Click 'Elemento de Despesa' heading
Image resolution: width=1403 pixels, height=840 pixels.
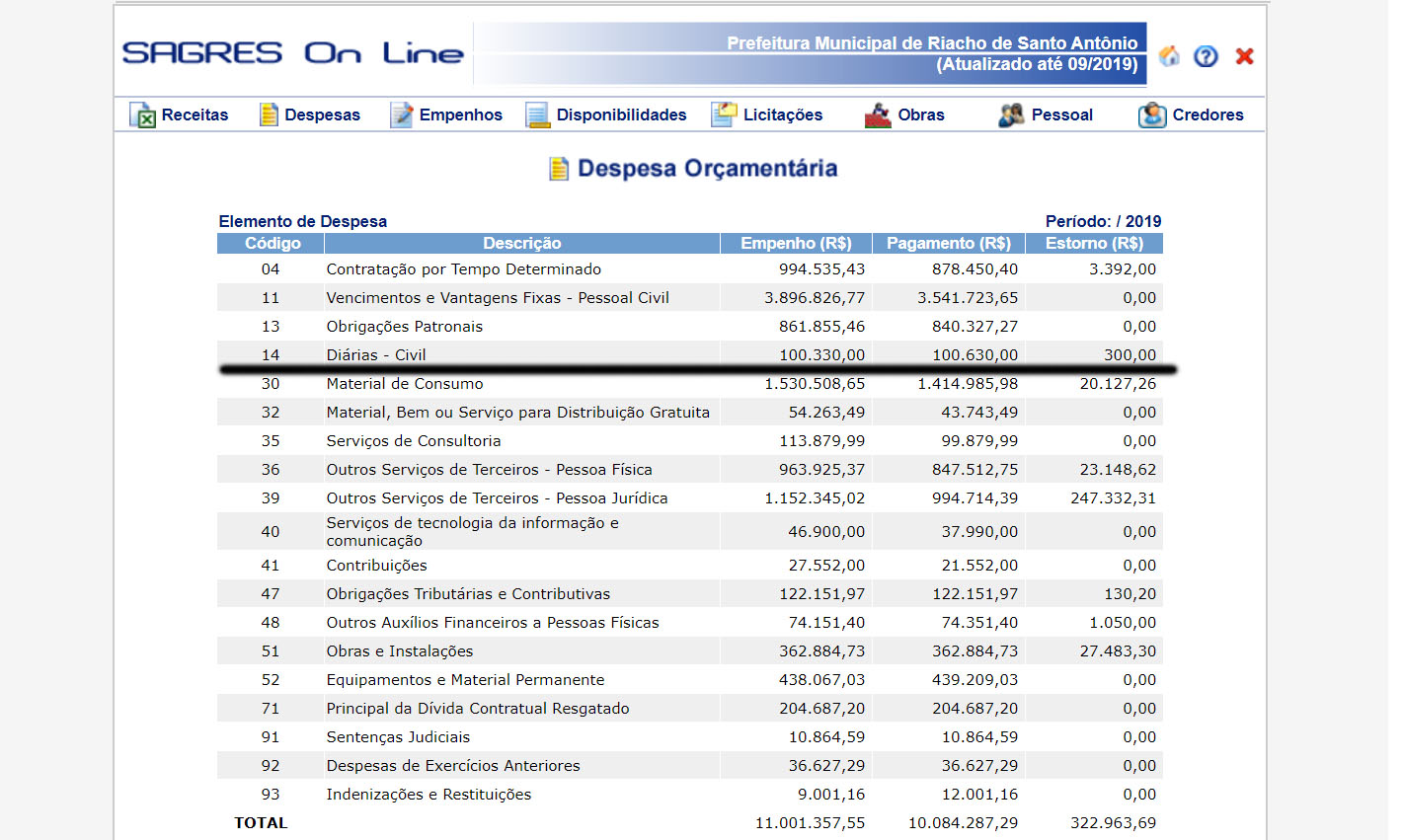point(302,221)
